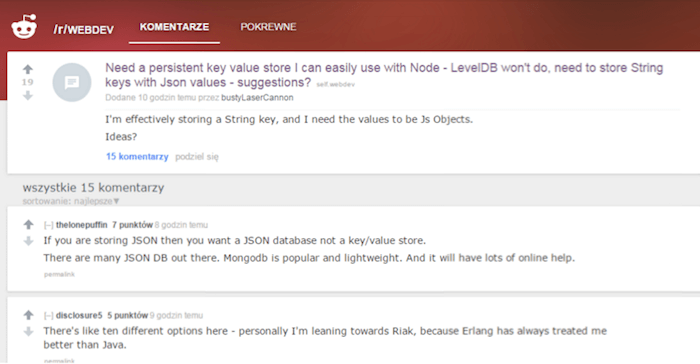Downvote disclosure5's comment
The width and height of the screenshot is (700, 364).
click(29, 331)
